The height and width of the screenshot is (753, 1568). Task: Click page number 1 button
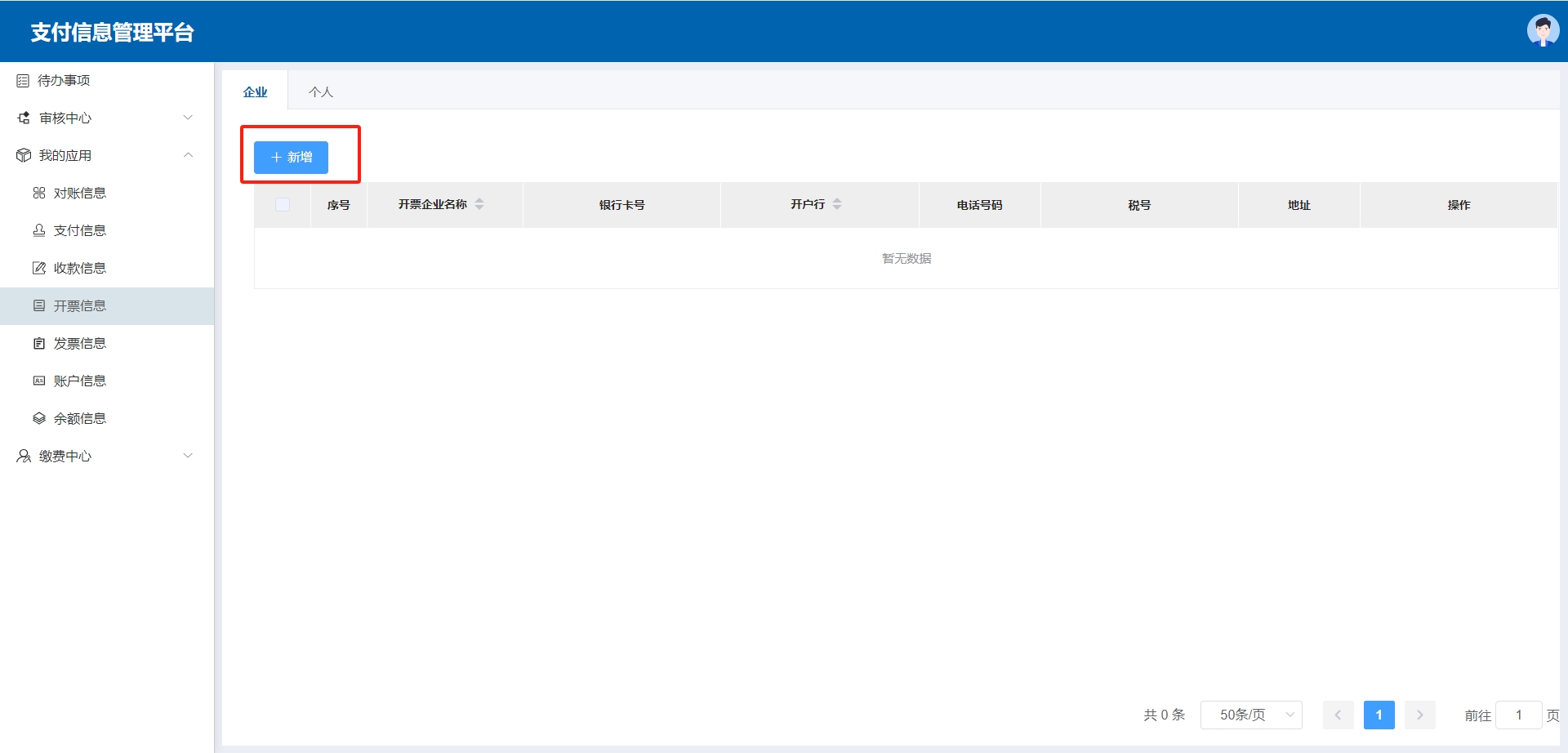pyautogui.click(x=1379, y=715)
